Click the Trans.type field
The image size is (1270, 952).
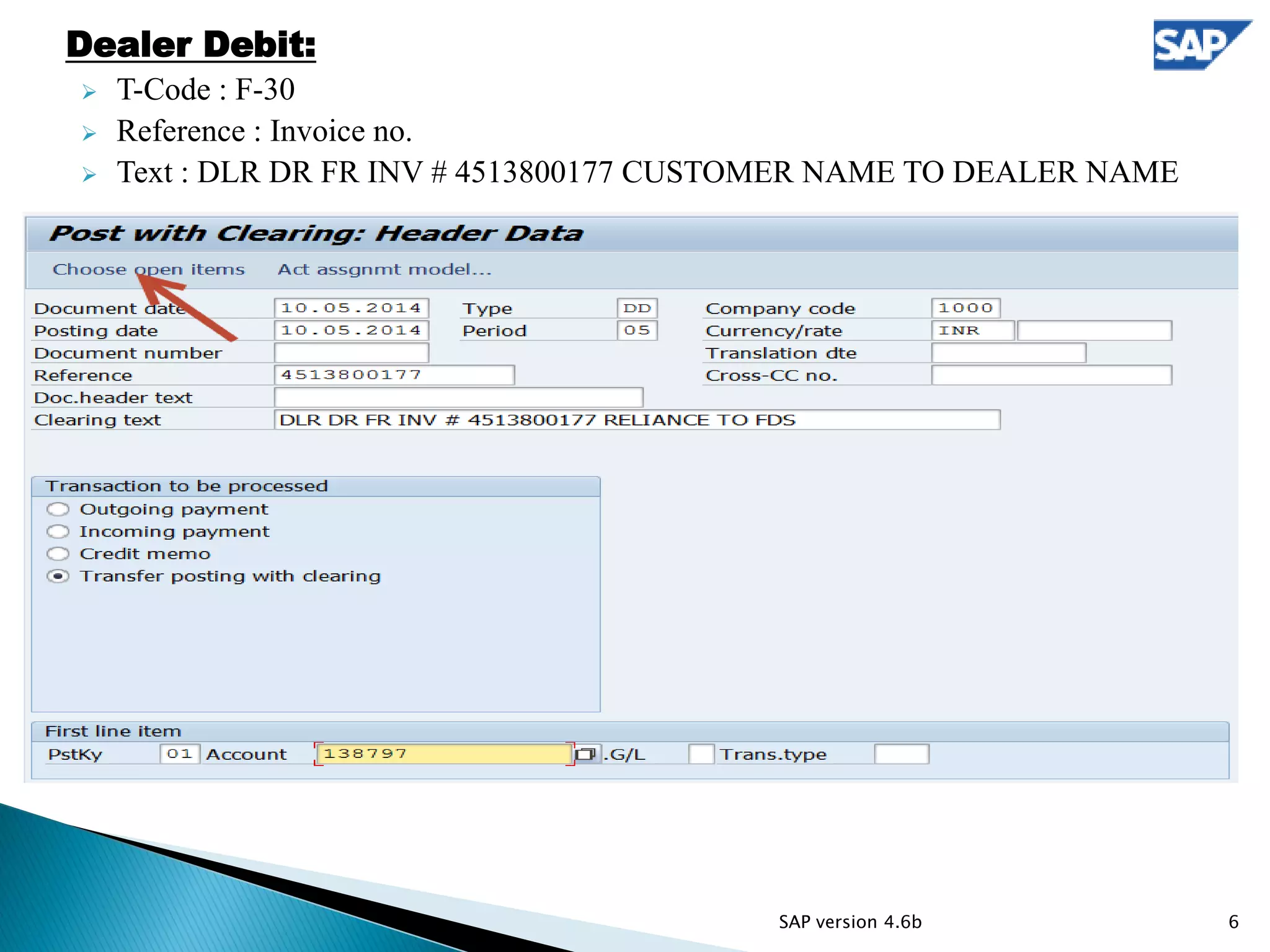(902, 754)
